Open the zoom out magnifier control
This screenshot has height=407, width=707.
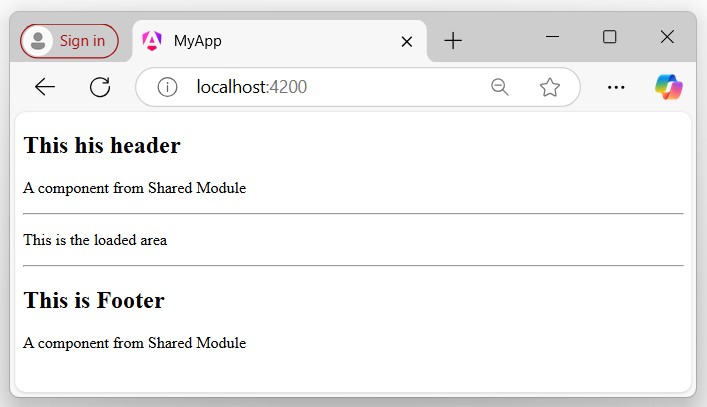pyautogui.click(x=500, y=87)
